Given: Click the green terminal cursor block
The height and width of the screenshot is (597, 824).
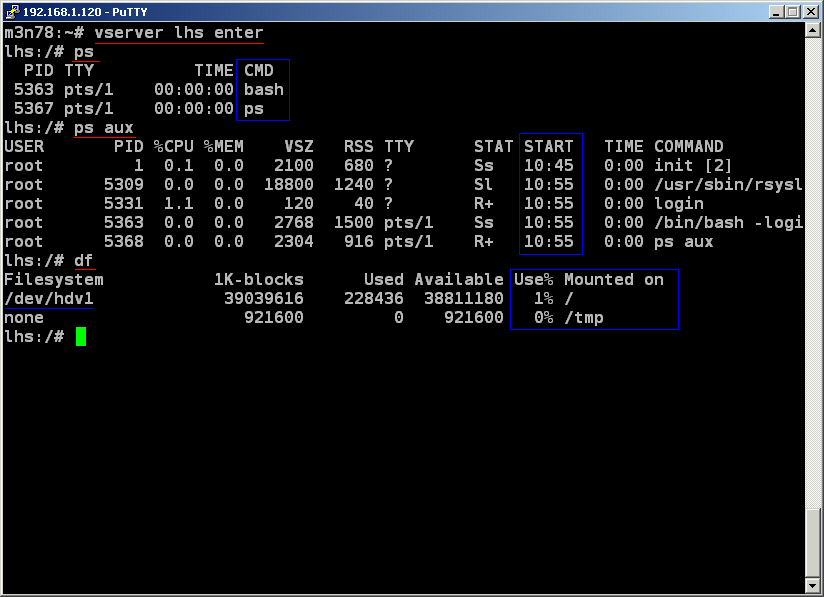Looking at the screenshot, I should (80, 337).
